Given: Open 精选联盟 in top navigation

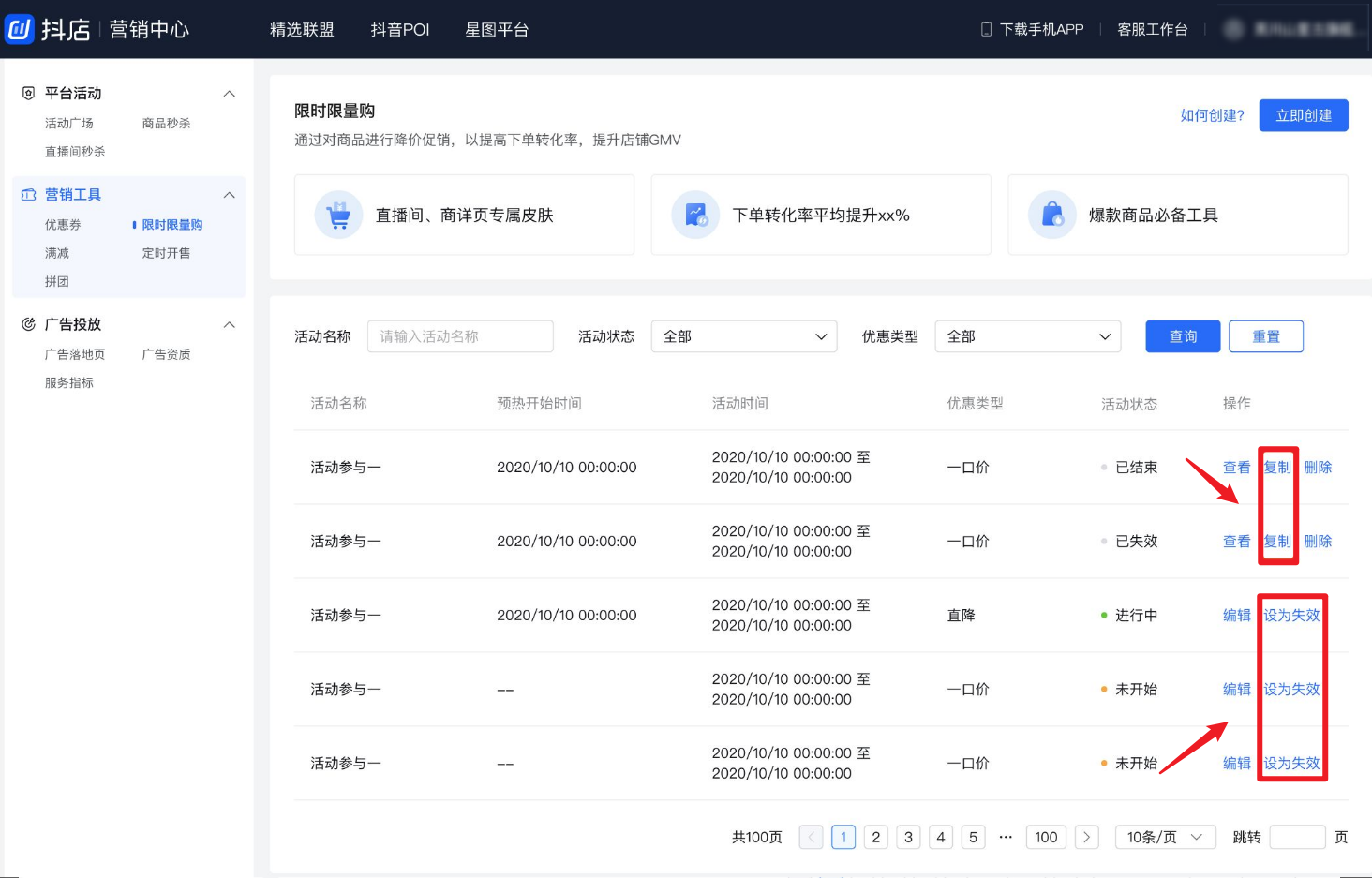Looking at the screenshot, I should click(302, 29).
